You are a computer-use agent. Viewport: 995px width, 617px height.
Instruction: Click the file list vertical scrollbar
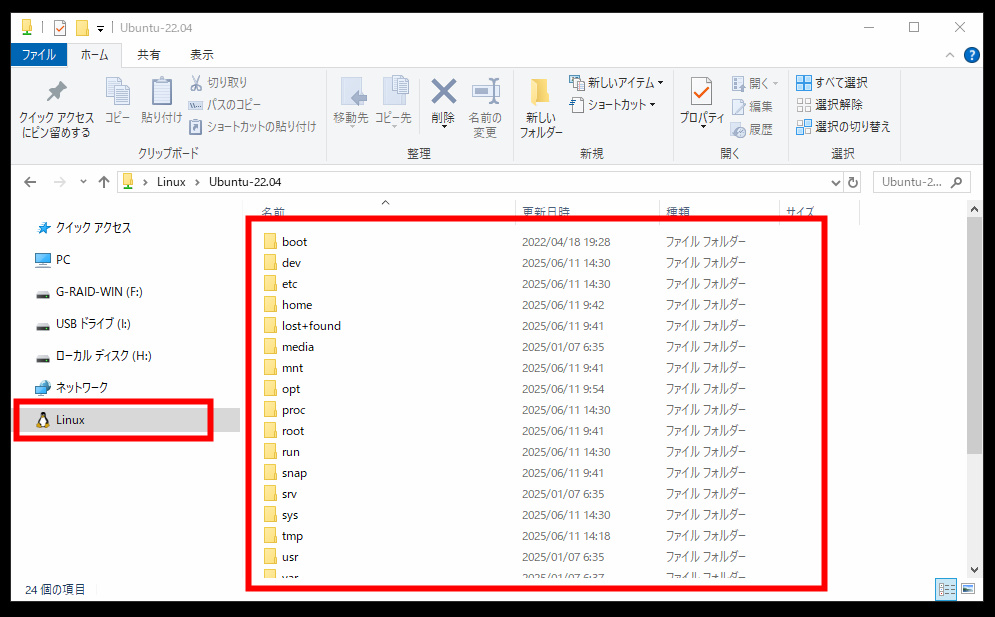click(974, 336)
